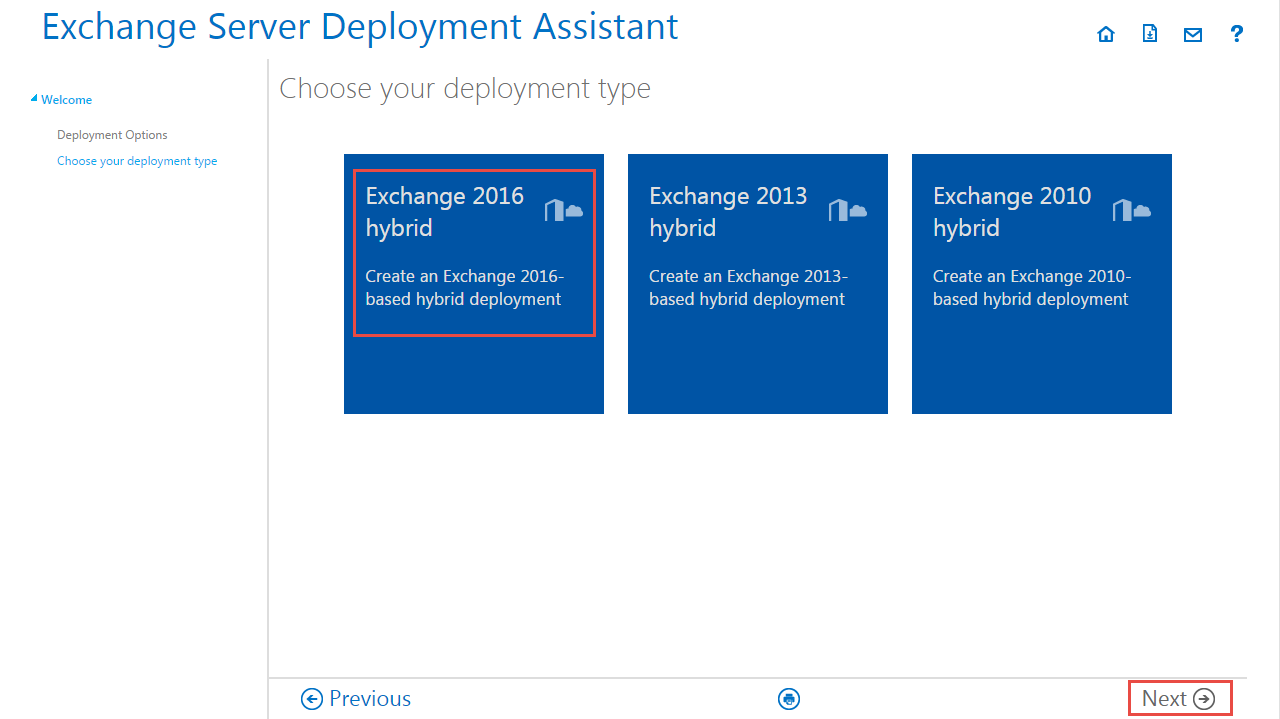
Task: Click the Exchange 2010 hybrid cloud icon
Action: tap(1132, 209)
